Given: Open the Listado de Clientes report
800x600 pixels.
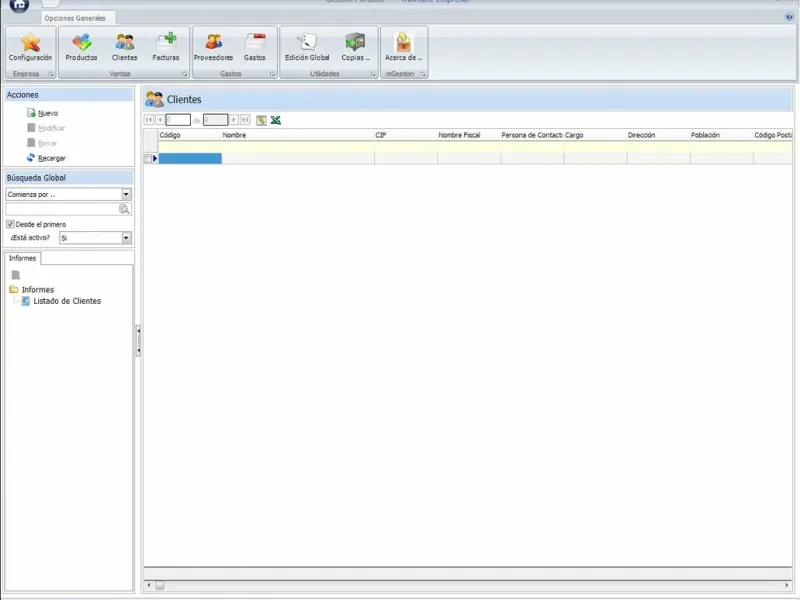Looking at the screenshot, I should pos(67,301).
